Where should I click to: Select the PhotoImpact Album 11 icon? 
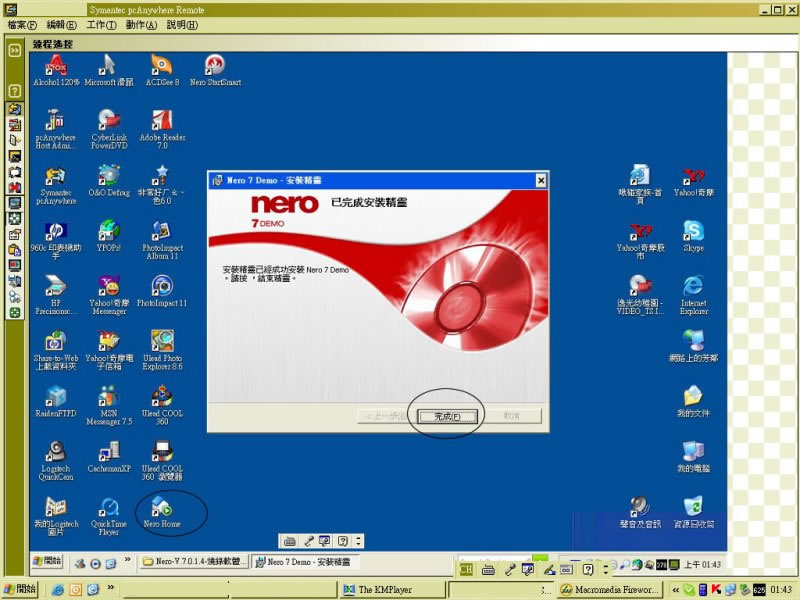click(162, 240)
